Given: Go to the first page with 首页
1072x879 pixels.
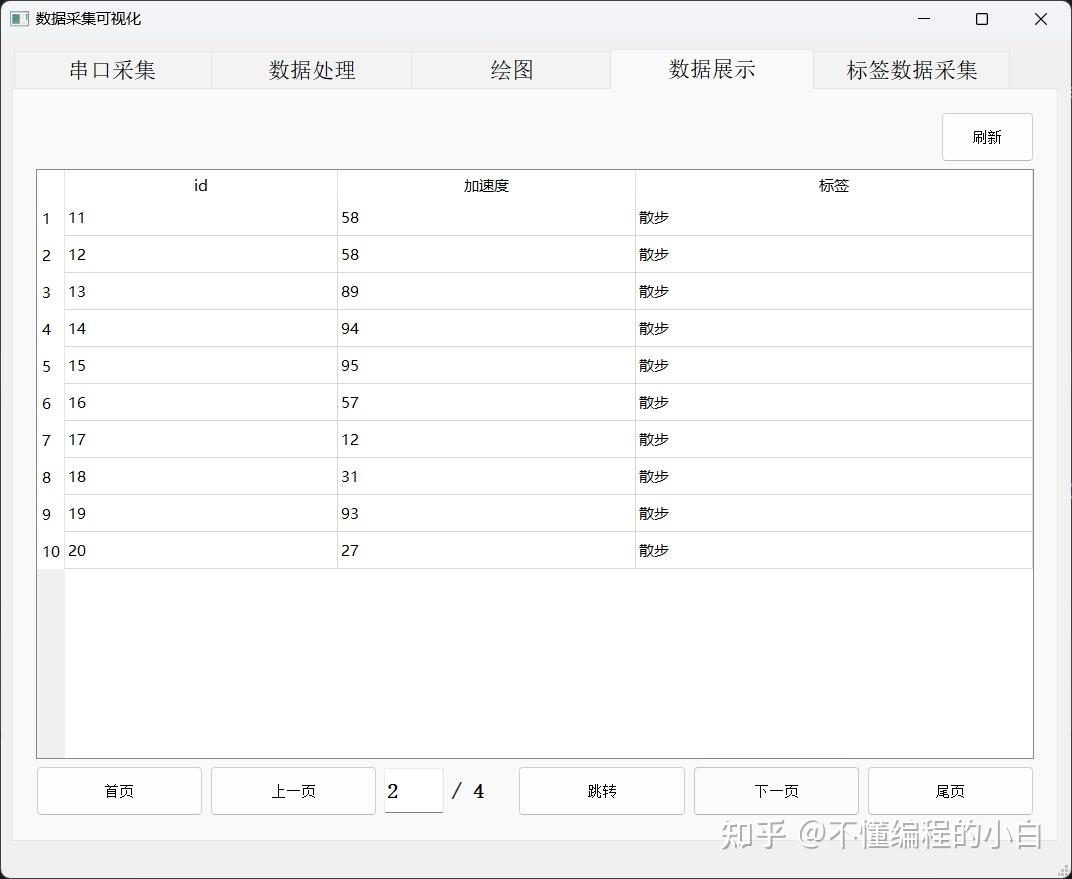Looking at the screenshot, I should (119, 791).
